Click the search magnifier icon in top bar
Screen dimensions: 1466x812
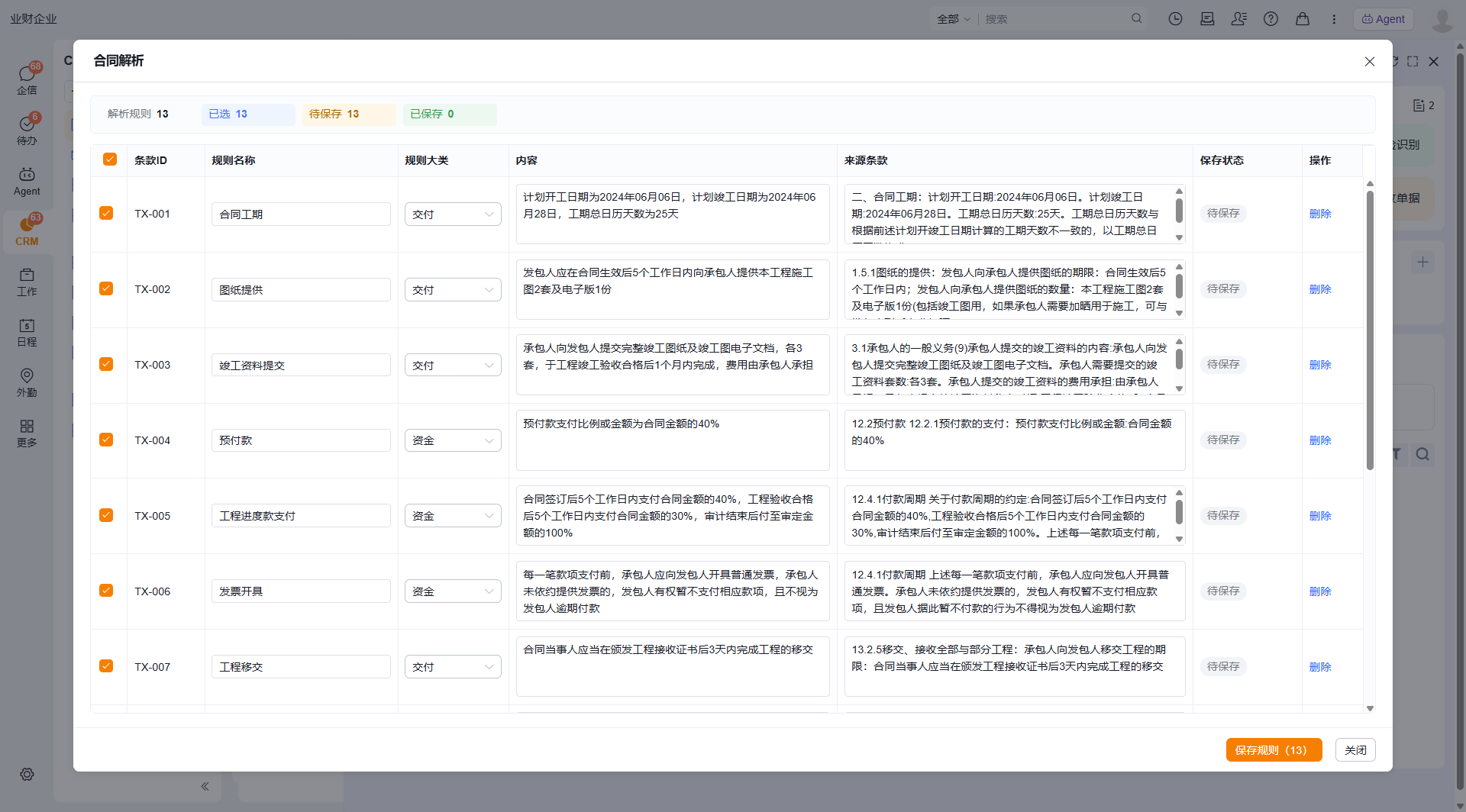[1136, 18]
